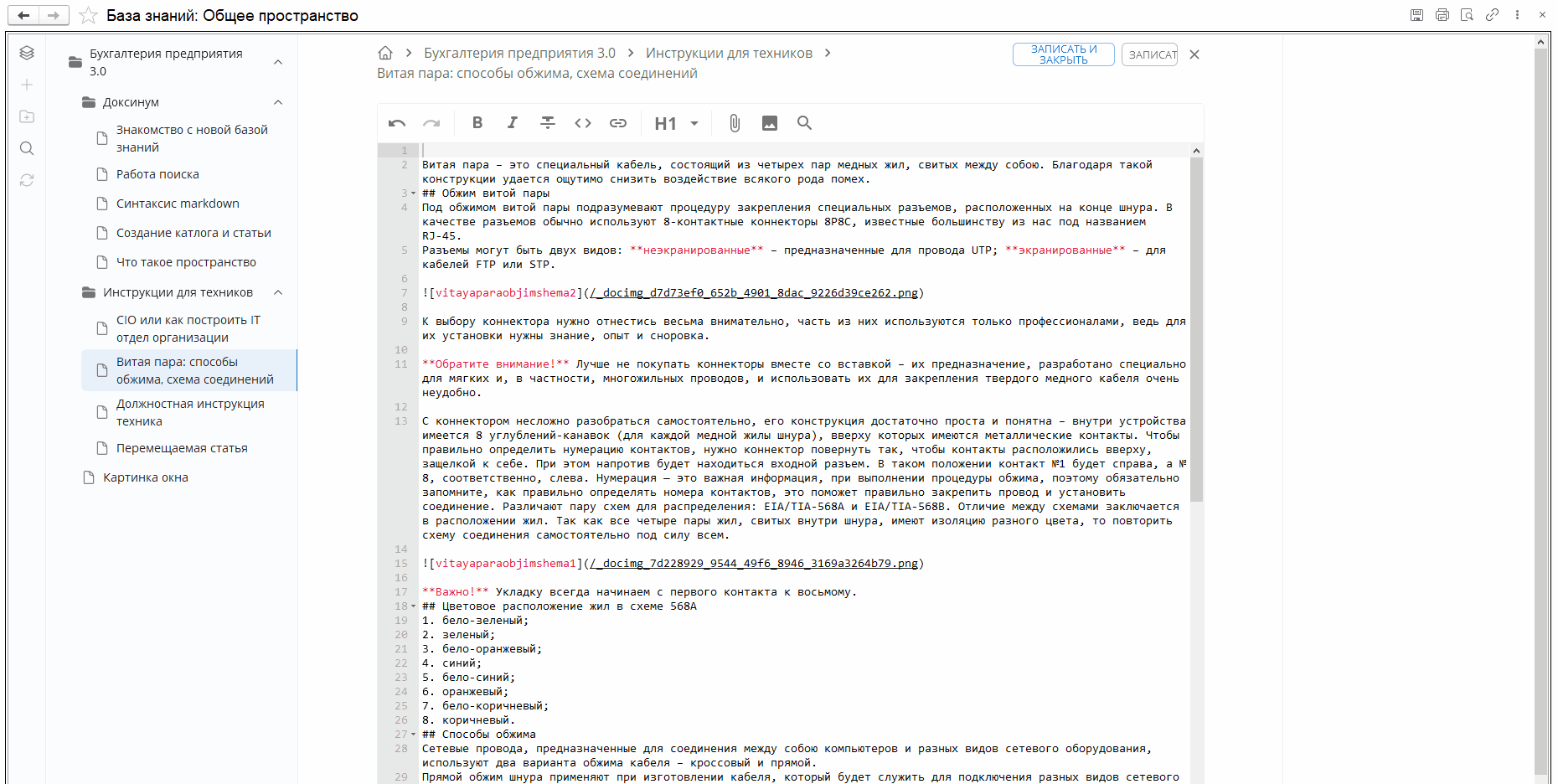The image size is (1558, 784).
Task: Add to favorites with the star icon
Action: coord(88,16)
